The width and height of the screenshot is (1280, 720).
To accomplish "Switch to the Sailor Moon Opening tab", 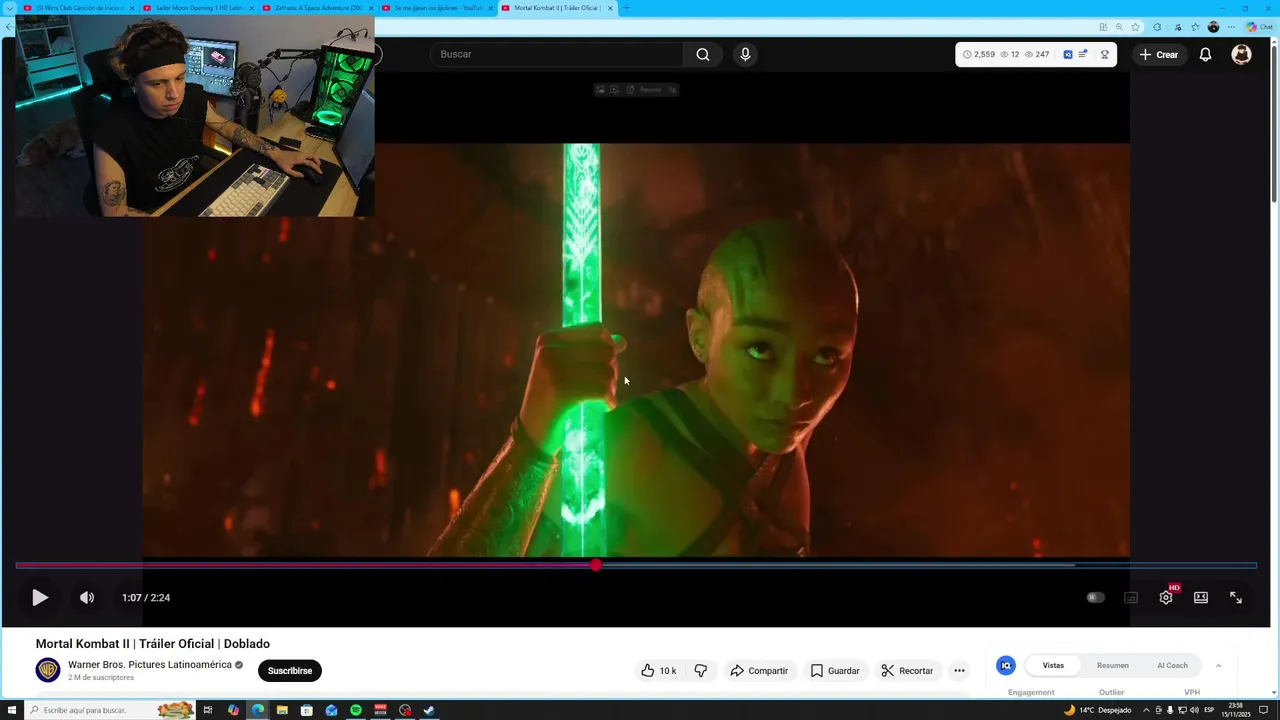I will coord(196,8).
